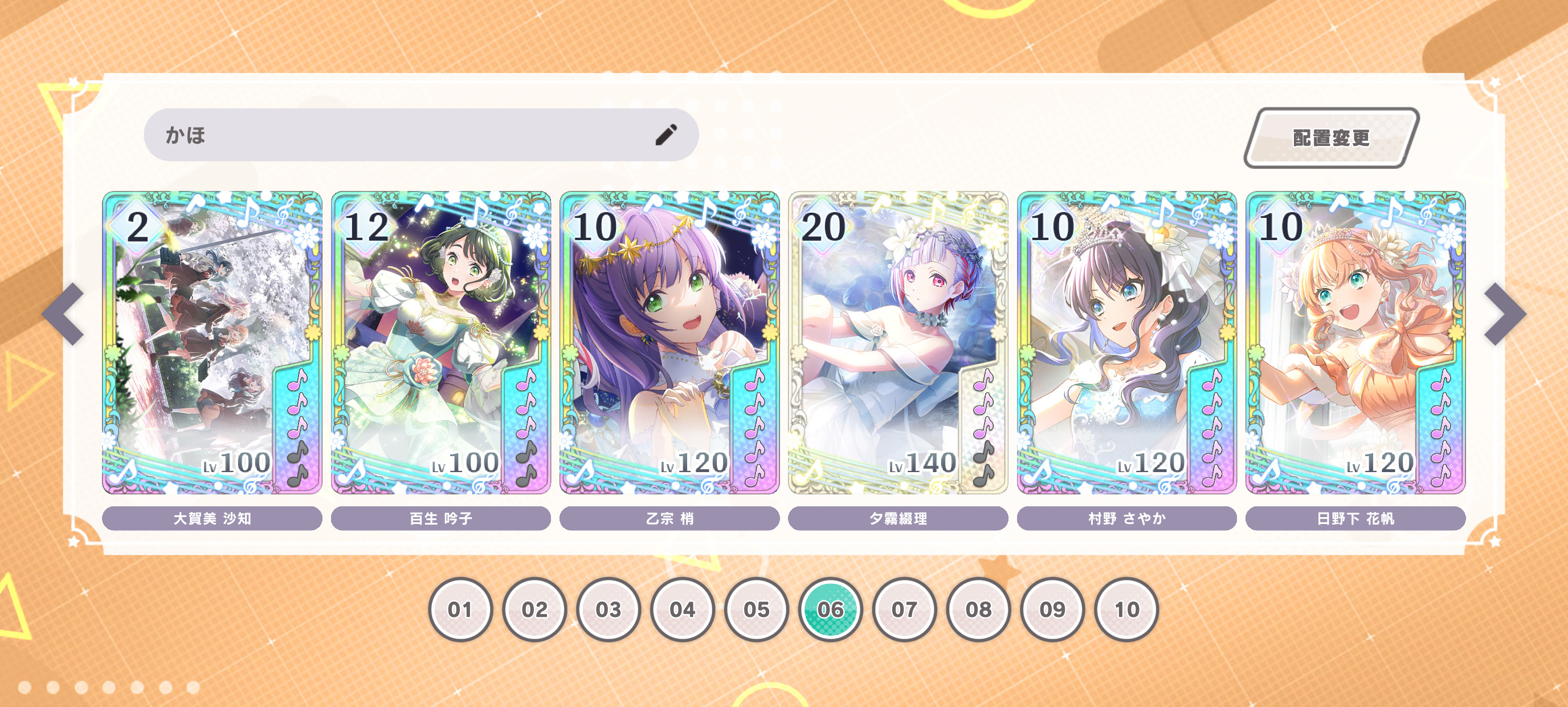This screenshot has width=1568, height=707.
Task: Click the deck name field かほ
Action: pyautogui.click(x=421, y=135)
